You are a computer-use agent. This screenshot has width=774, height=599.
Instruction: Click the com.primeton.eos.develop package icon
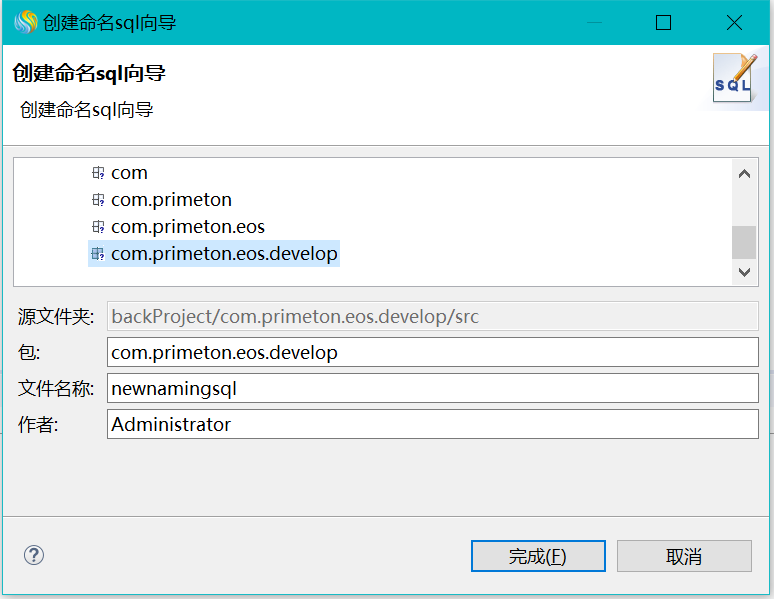[x=98, y=254]
